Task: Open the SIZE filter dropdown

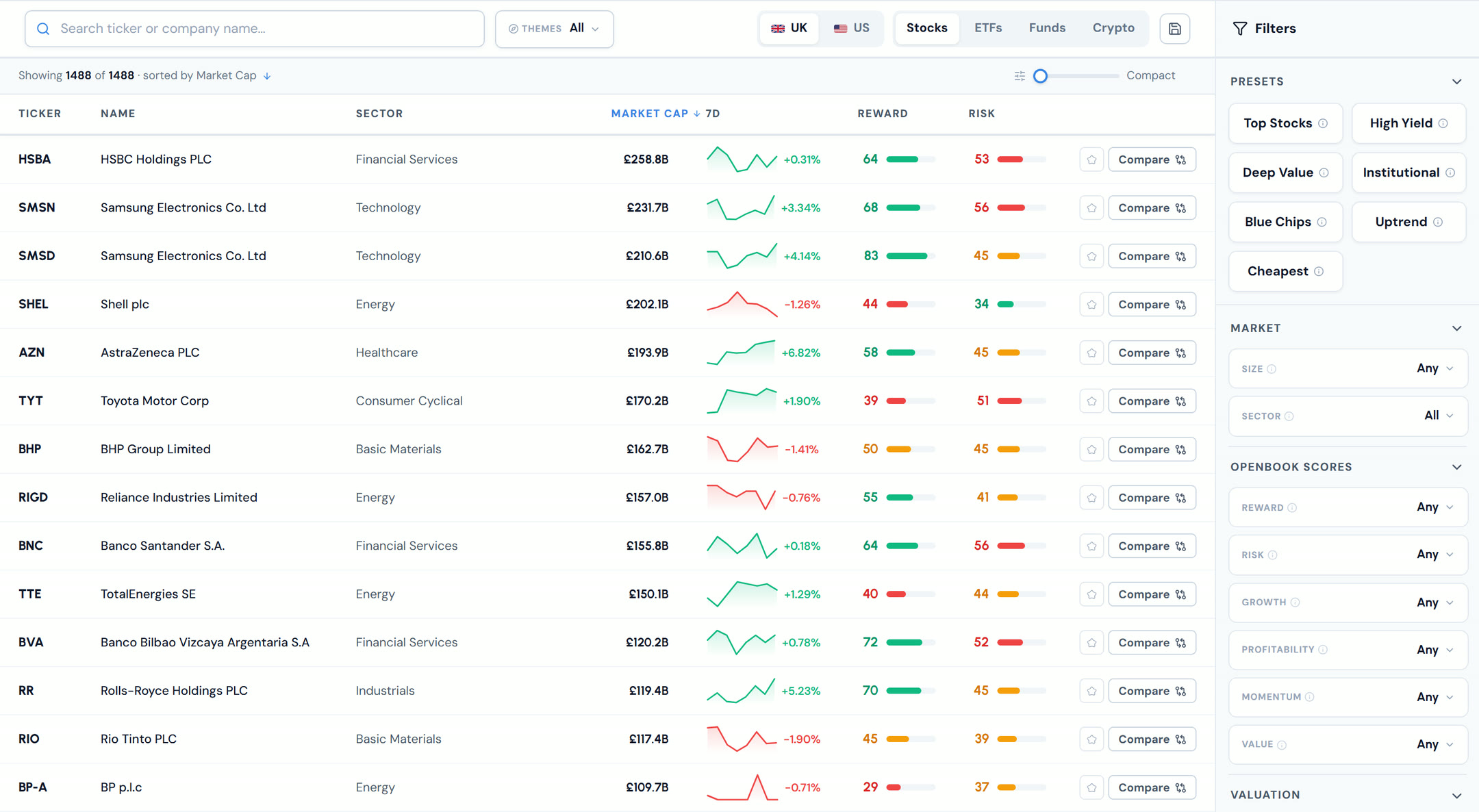Action: 1348,368
